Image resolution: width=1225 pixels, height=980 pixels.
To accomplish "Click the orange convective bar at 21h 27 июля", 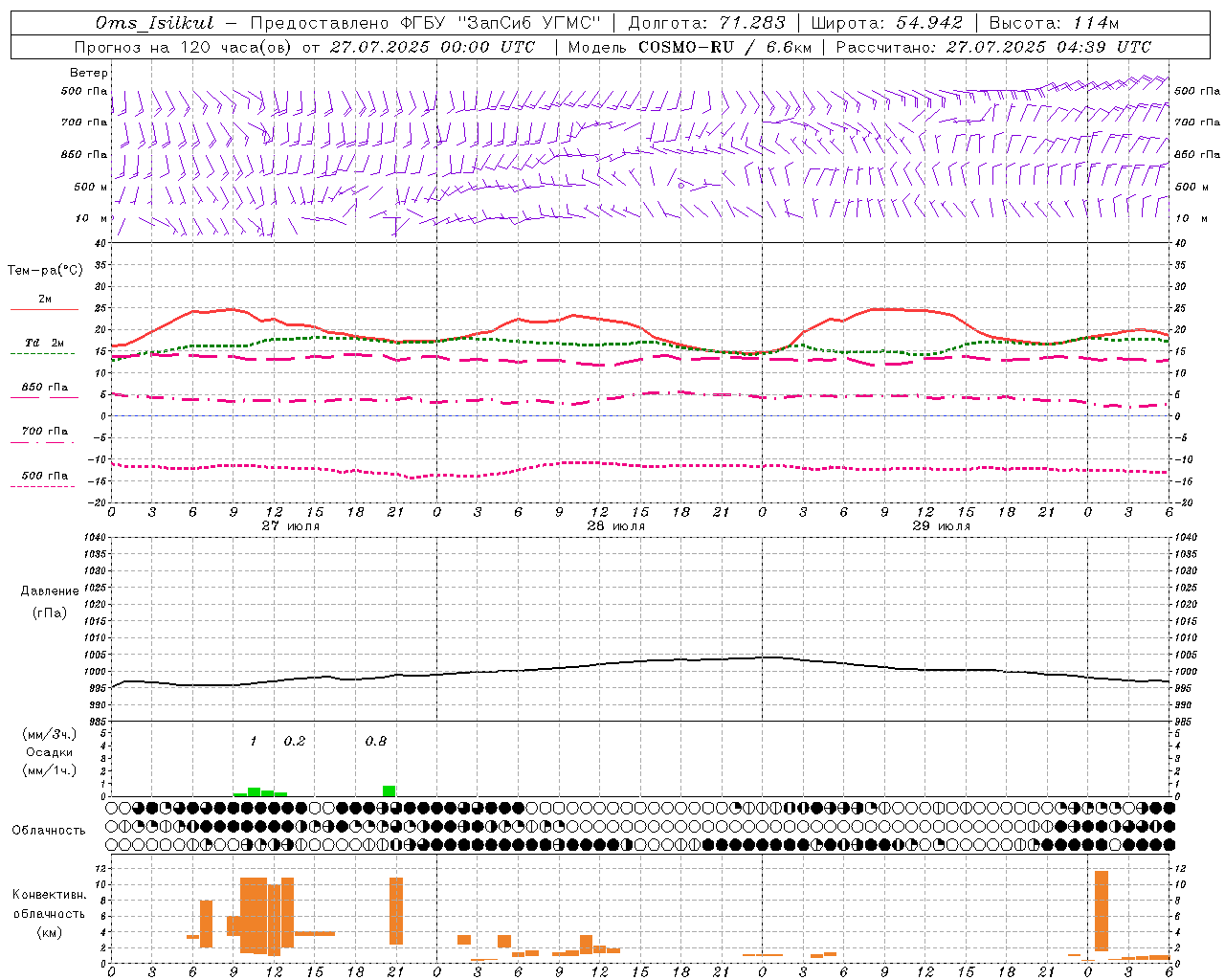I will point(396,911).
